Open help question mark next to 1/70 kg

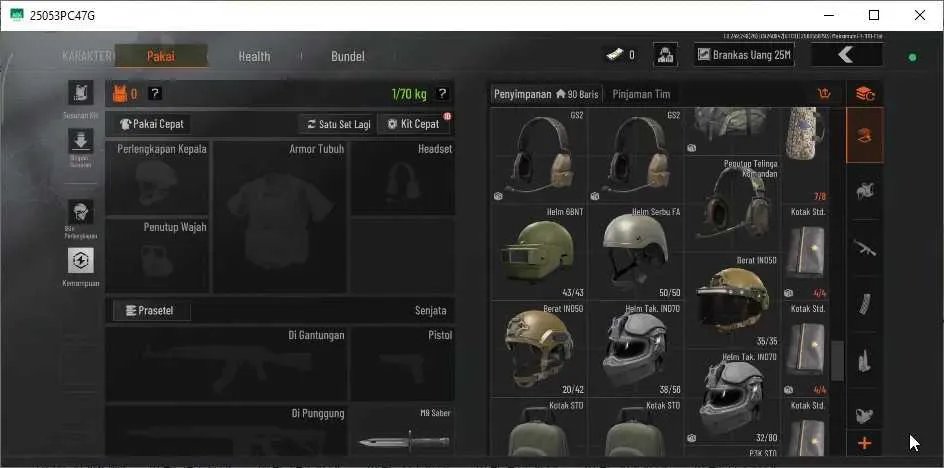click(442, 93)
